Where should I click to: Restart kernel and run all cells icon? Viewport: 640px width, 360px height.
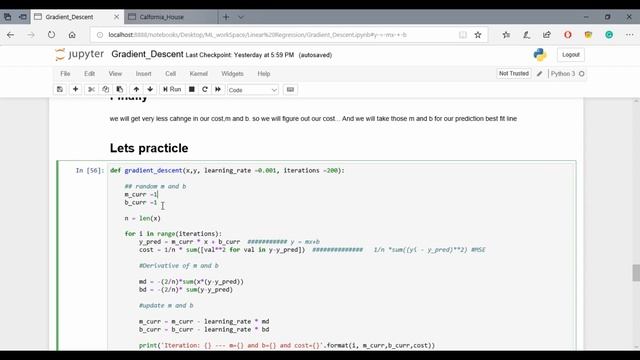tap(218, 89)
